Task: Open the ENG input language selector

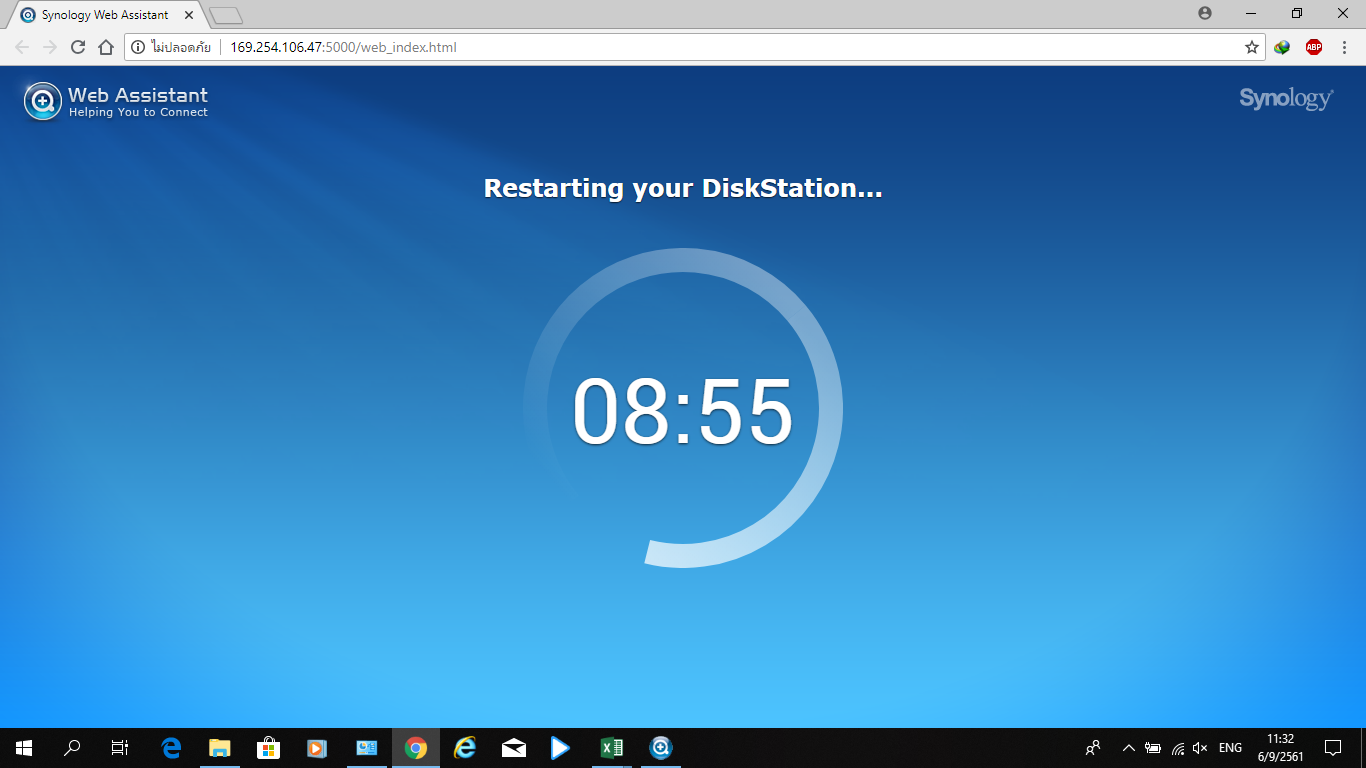Action: pyautogui.click(x=1230, y=748)
